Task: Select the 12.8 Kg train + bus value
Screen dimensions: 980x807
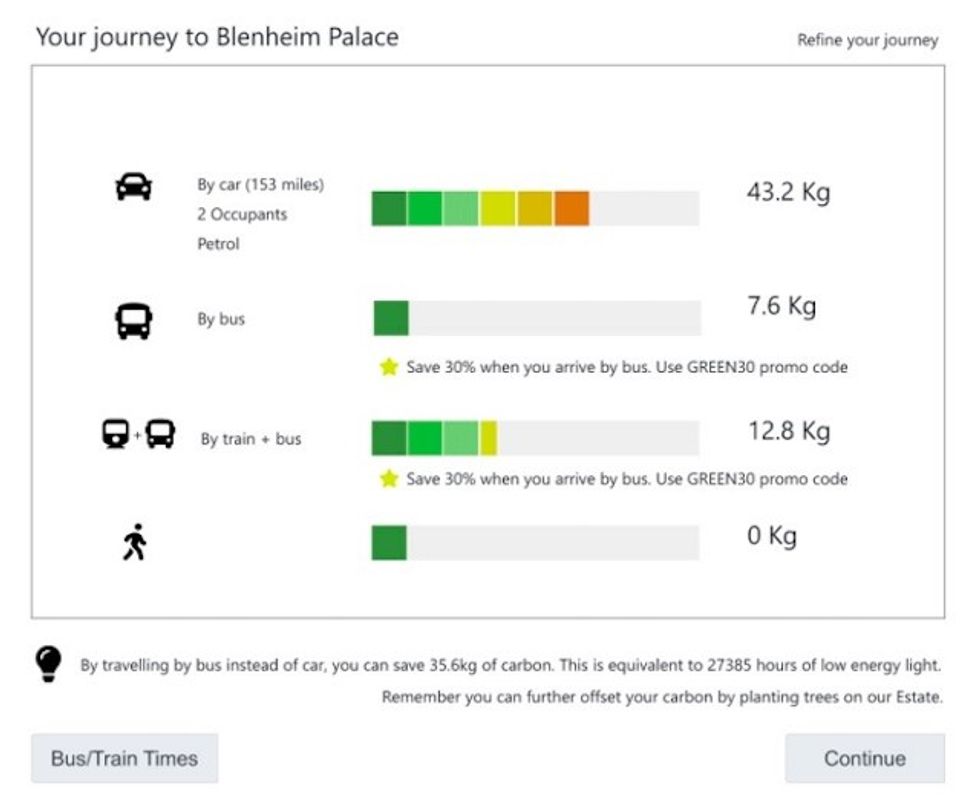Action: click(x=789, y=431)
